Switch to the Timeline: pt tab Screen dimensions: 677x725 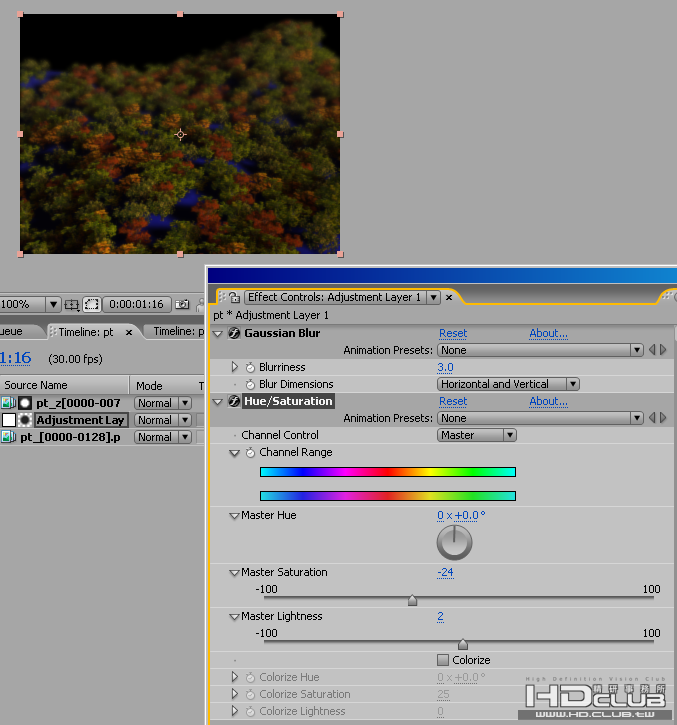point(85,332)
